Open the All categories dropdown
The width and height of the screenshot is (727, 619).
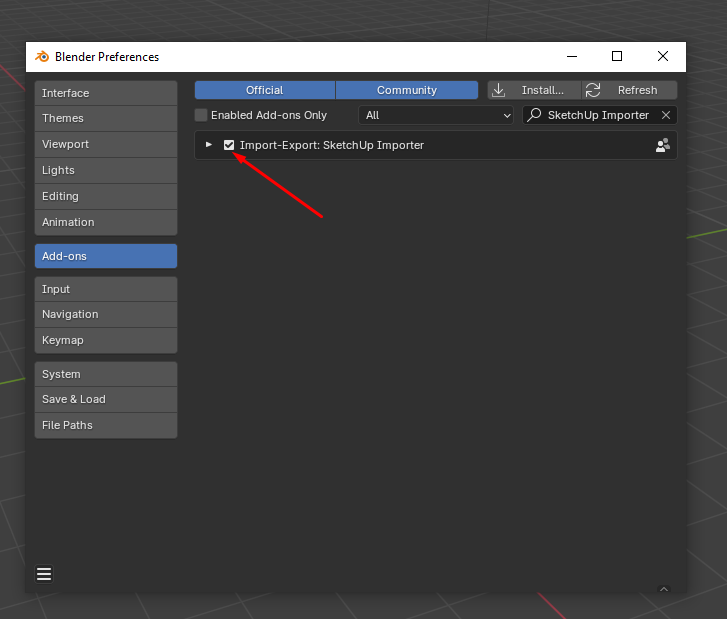coord(435,116)
